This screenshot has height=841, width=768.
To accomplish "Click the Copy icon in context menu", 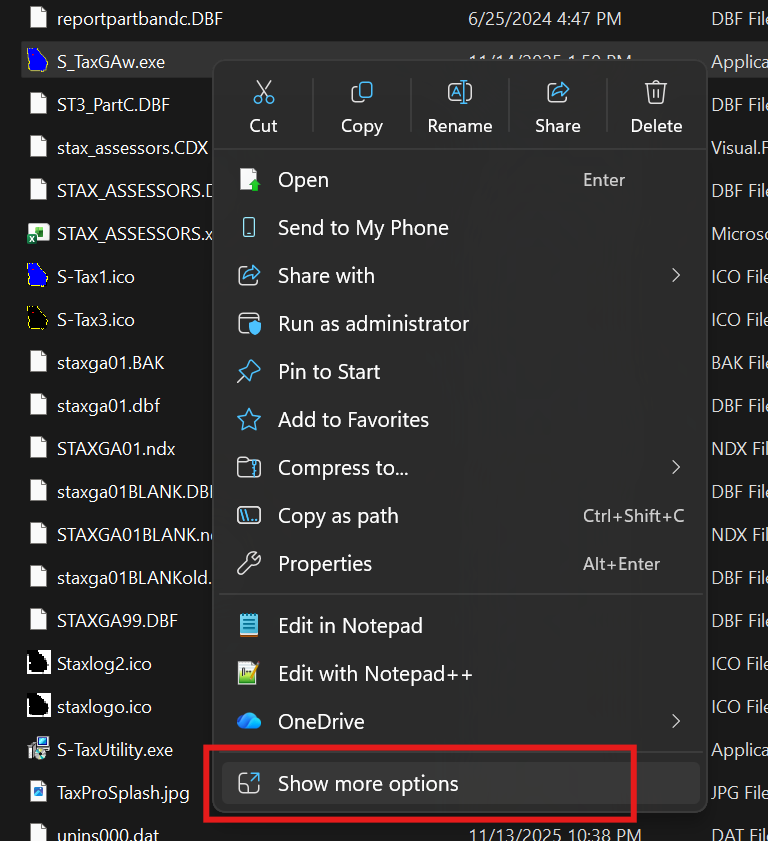I will tap(361, 94).
